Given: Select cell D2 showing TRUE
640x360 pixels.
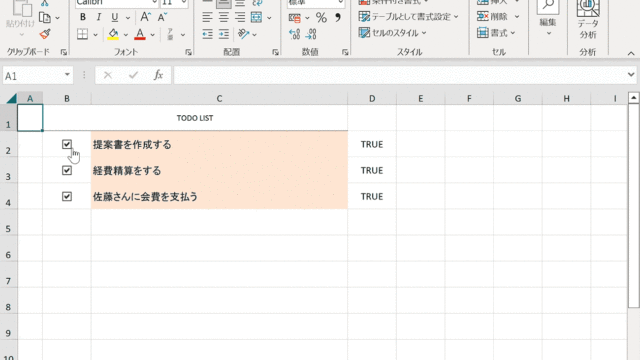Looking at the screenshot, I should pos(372,144).
